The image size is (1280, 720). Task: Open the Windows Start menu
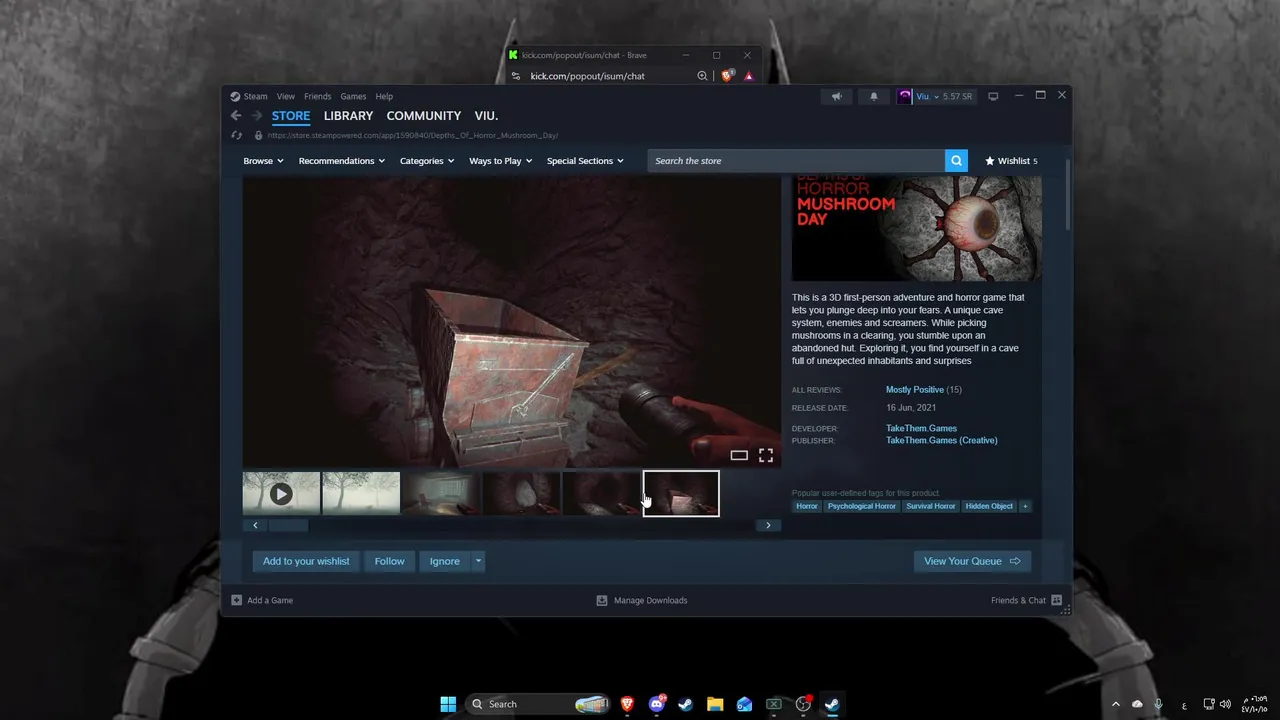click(448, 704)
